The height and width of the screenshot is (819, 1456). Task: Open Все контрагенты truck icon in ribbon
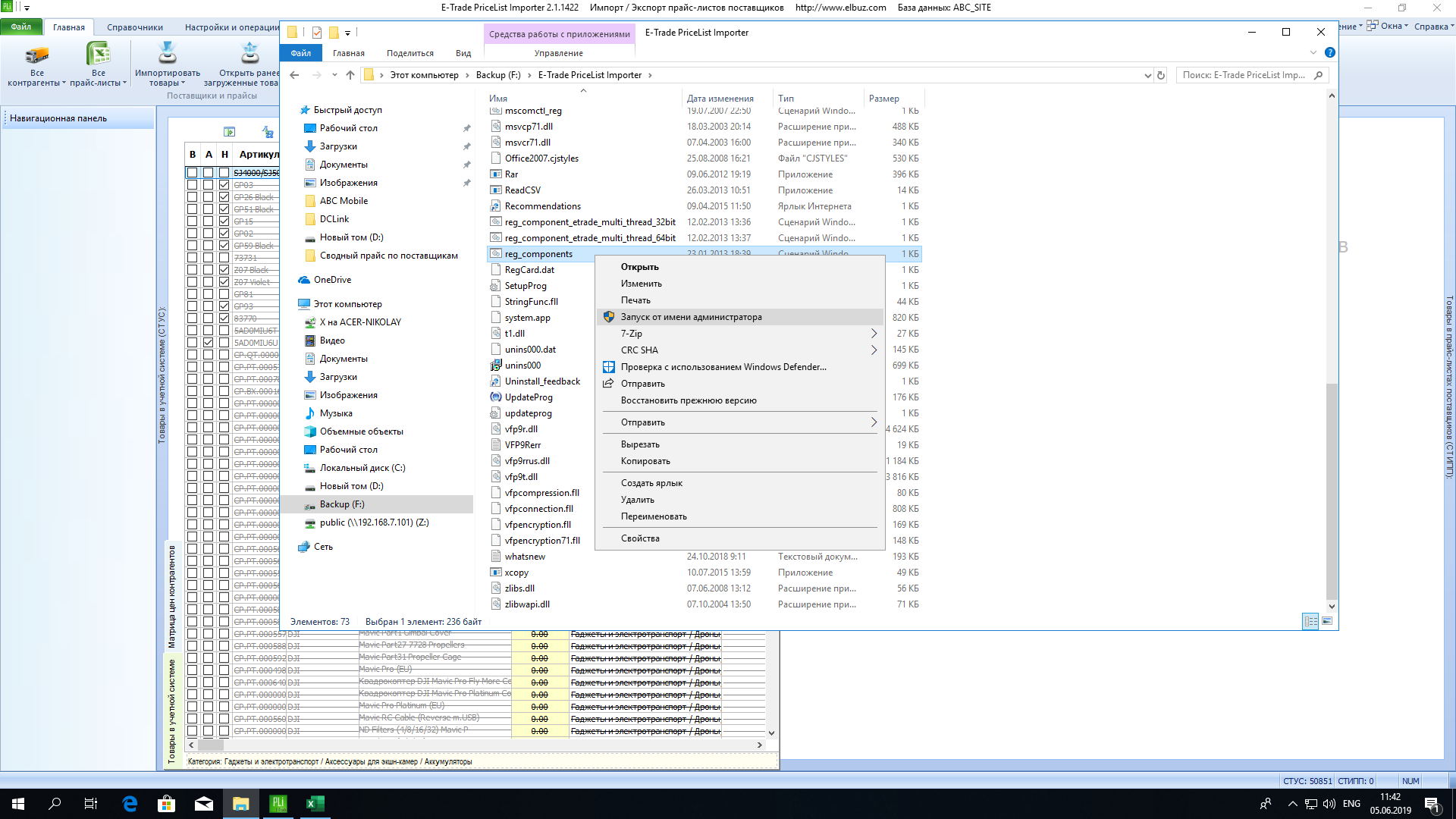point(36,54)
